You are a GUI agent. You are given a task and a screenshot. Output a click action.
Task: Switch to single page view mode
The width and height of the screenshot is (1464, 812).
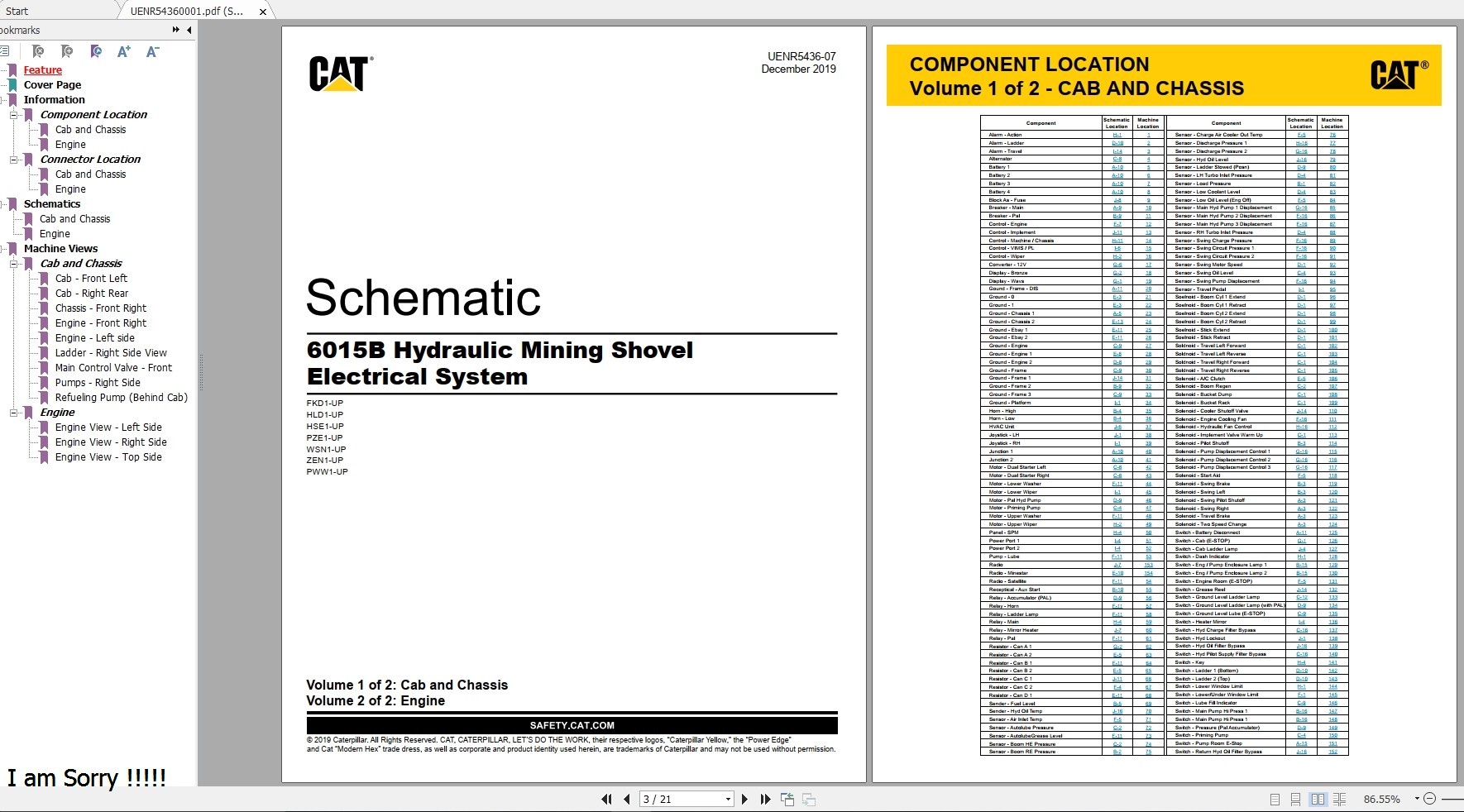1275,799
